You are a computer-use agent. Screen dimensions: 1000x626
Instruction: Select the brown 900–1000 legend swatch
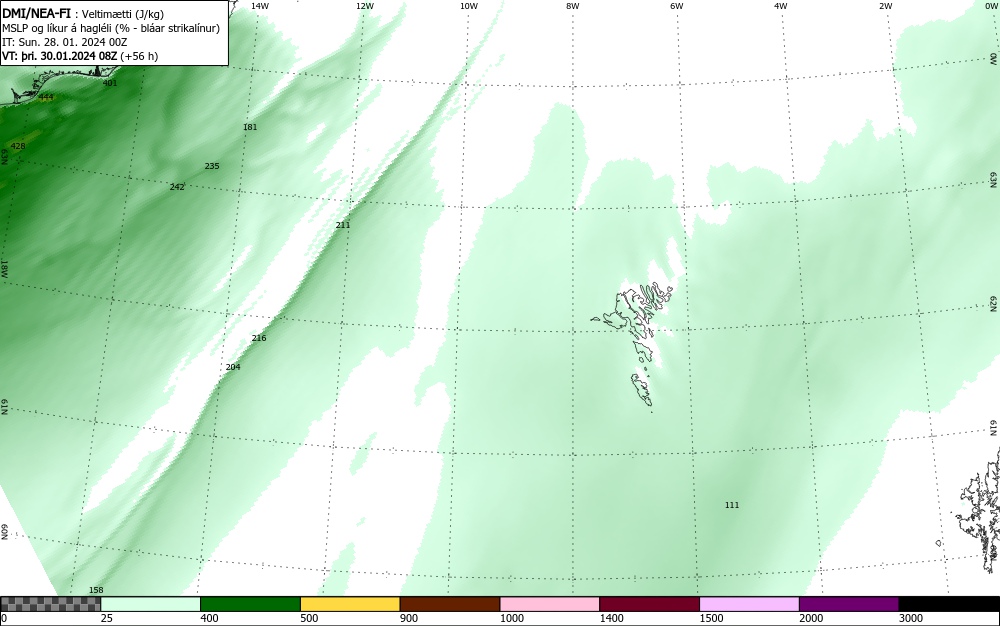pos(450,604)
